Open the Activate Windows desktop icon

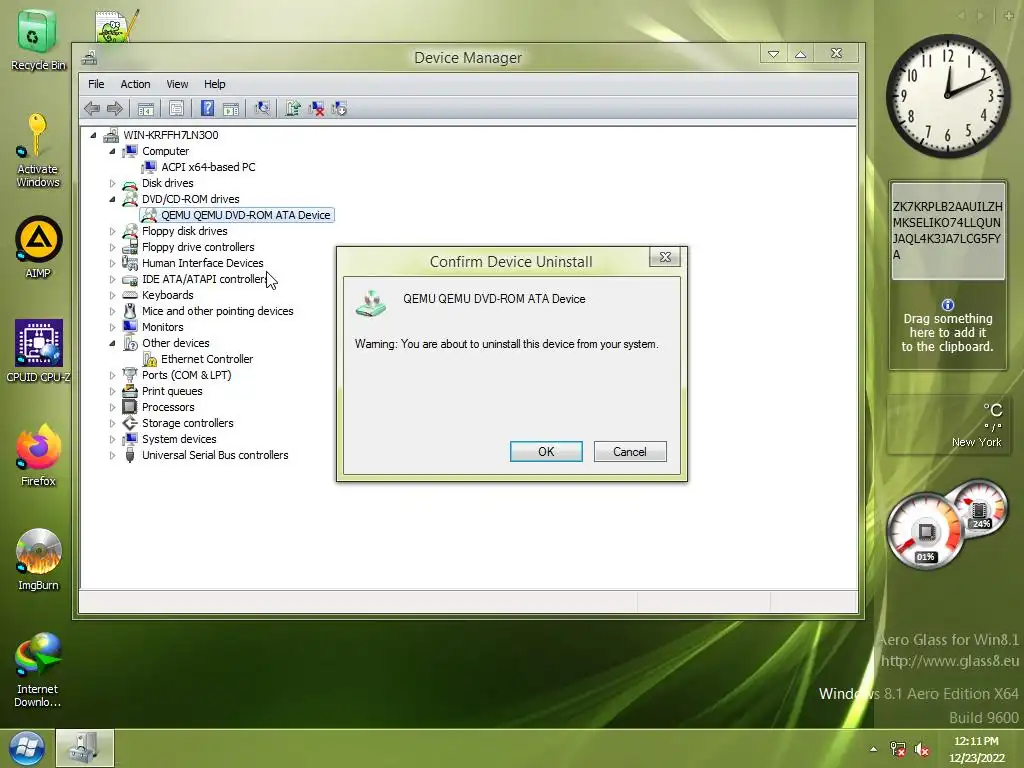point(38,150)
